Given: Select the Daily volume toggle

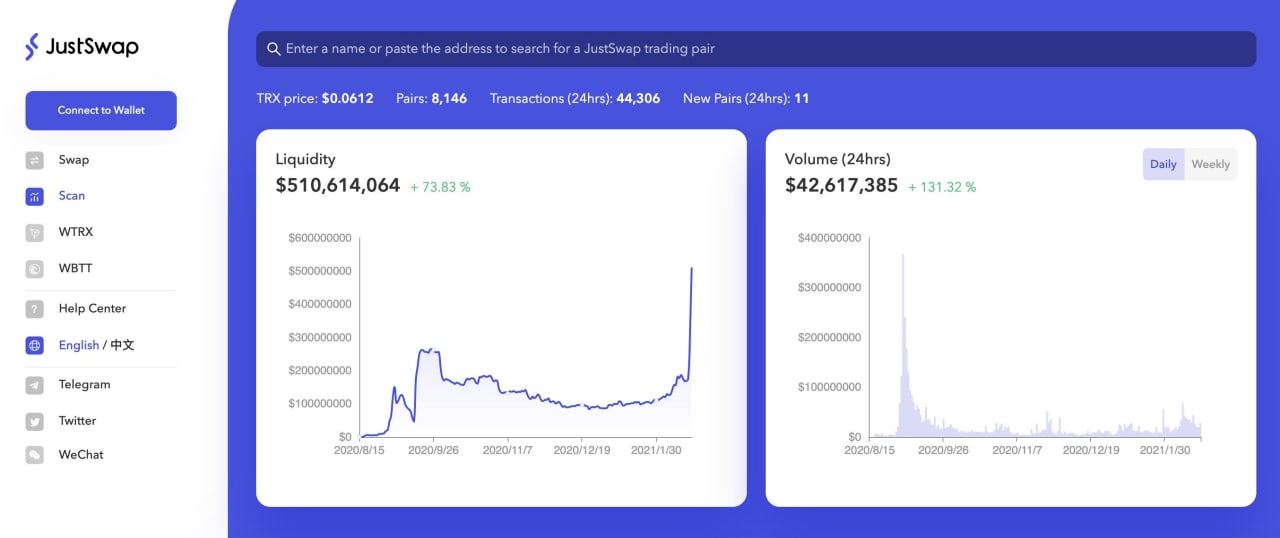Looking at the screenshot, I should click(1163, 164).
